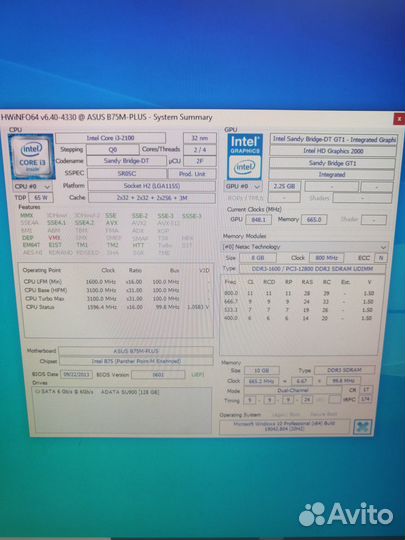The image size is (405, 540).
Task: Click the Cache 2x32 + 2x32 field
Action: coord(152,198)
